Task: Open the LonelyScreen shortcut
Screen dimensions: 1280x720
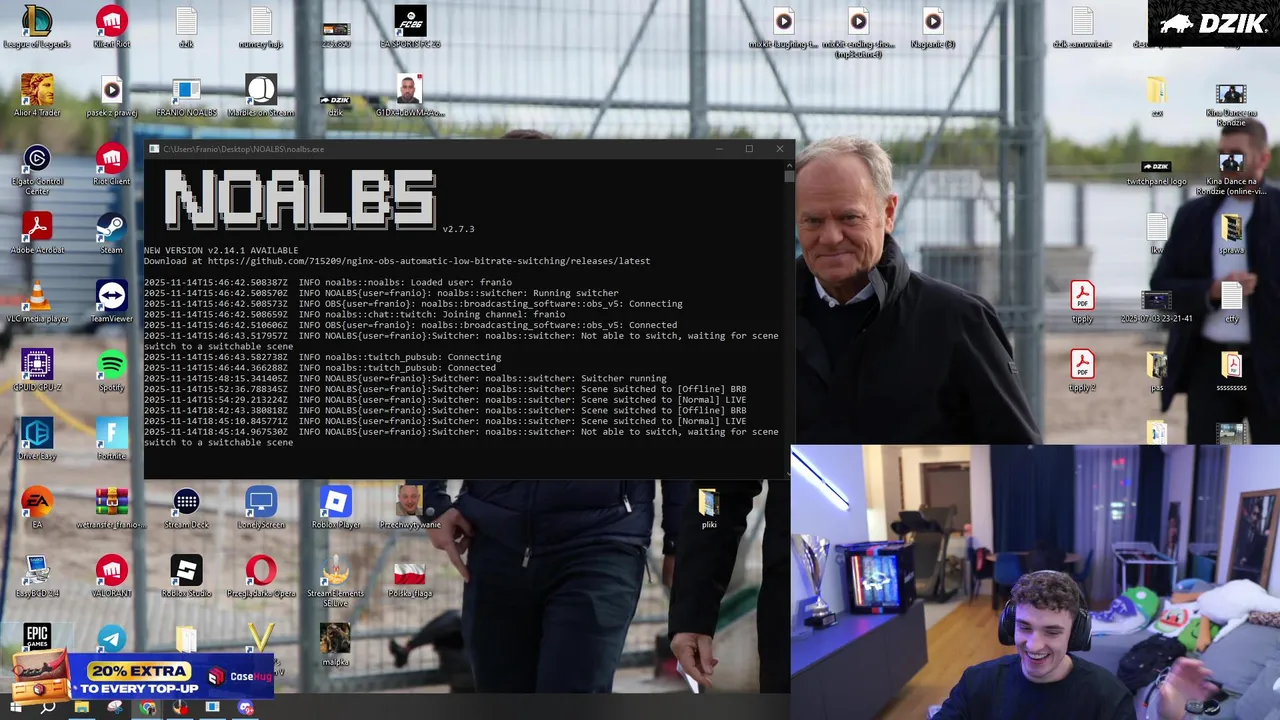Action: (x=261, y=507)
